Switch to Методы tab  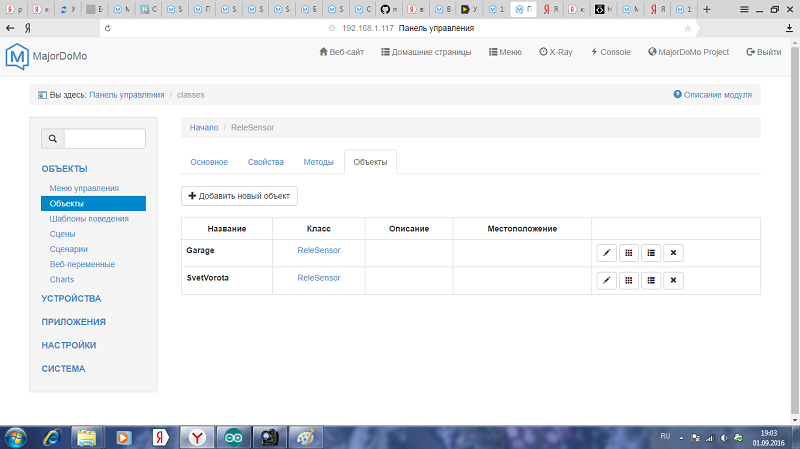[x=318, y=162]
